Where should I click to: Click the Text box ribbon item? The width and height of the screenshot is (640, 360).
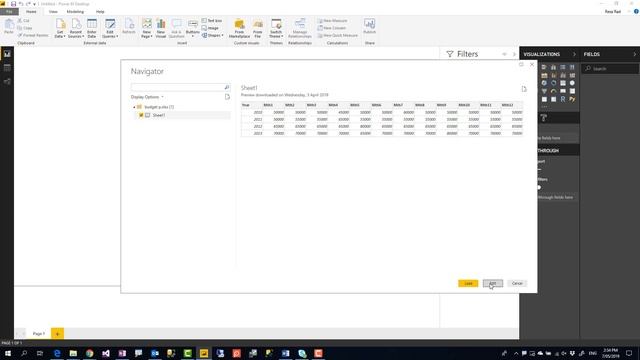pos(212,21)
